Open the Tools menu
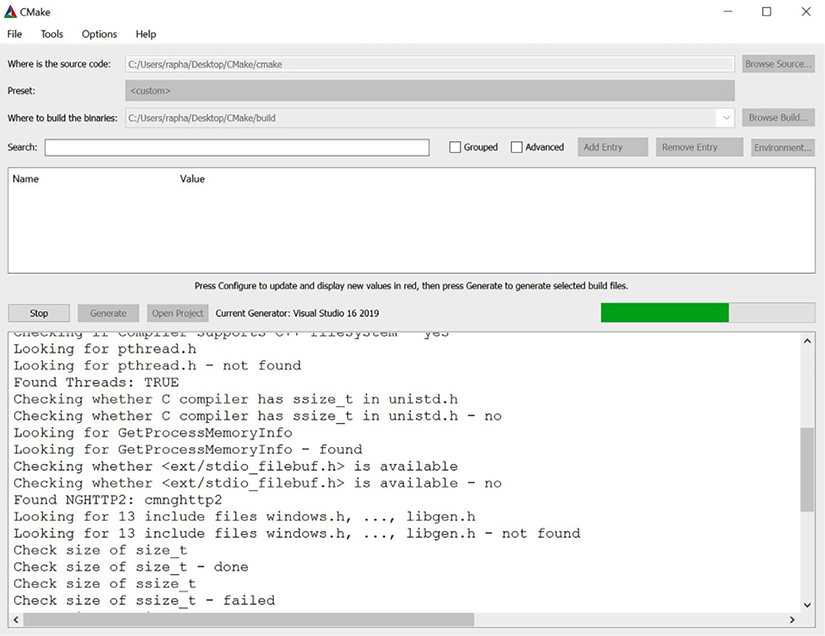The width and height of the screenshot is (825, 636). [52, 34]
